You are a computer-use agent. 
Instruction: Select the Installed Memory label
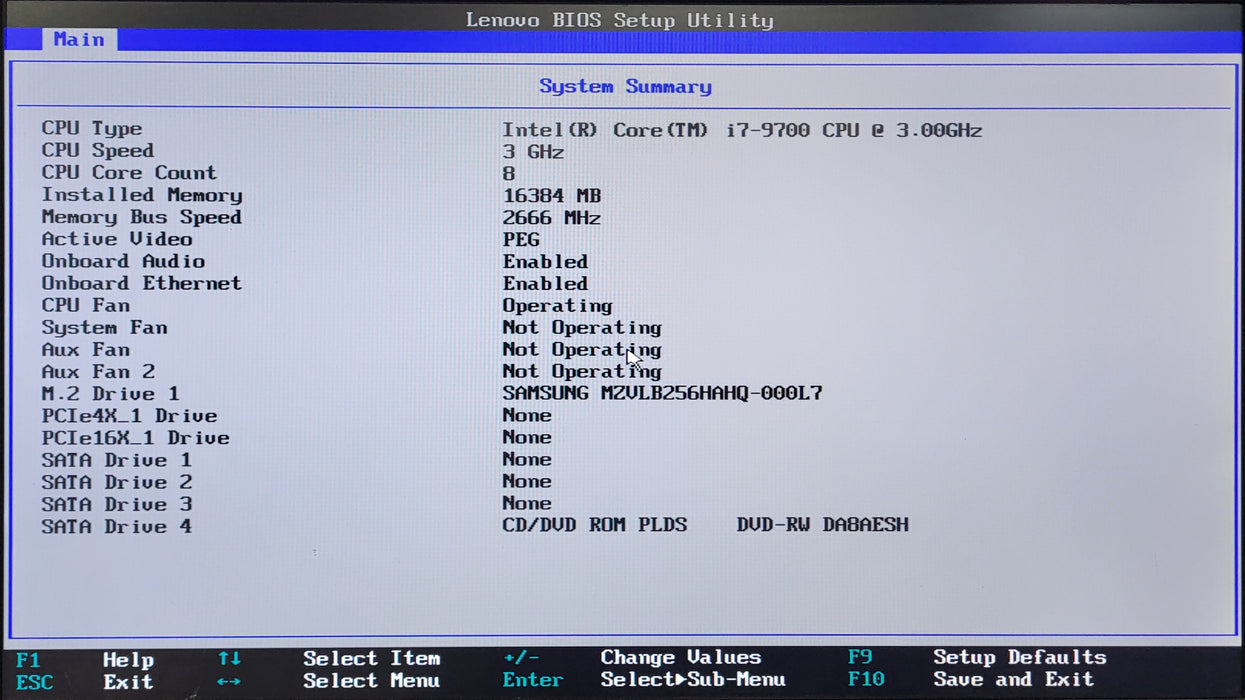(x=142, y=195)
